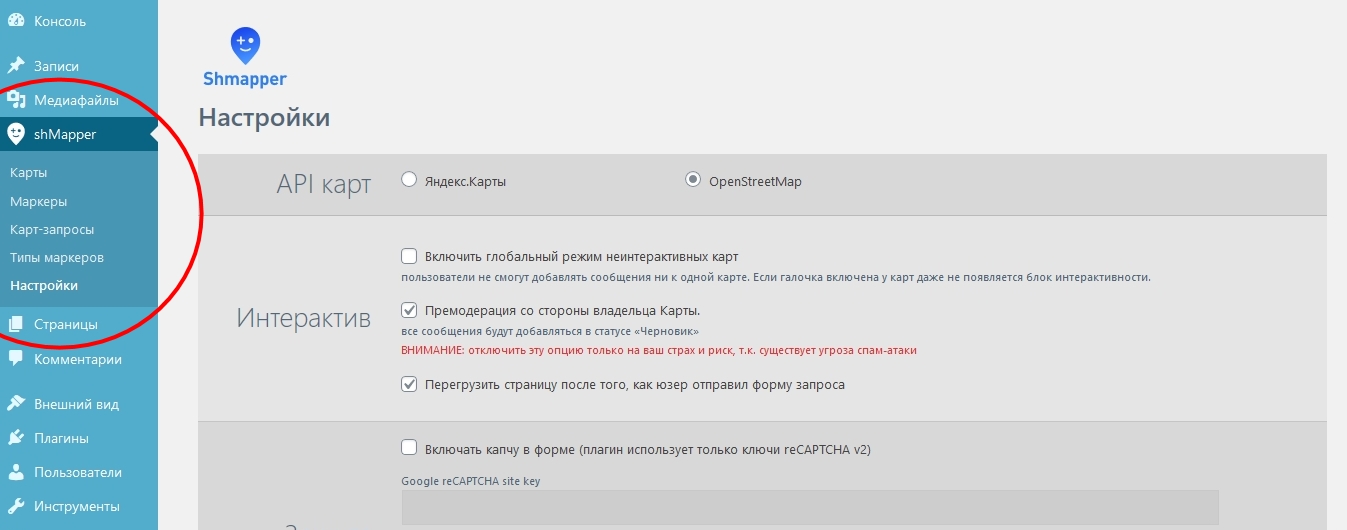
Task: Enable the reCAPTCHA captcha checkbox
Action: point(409,449)
